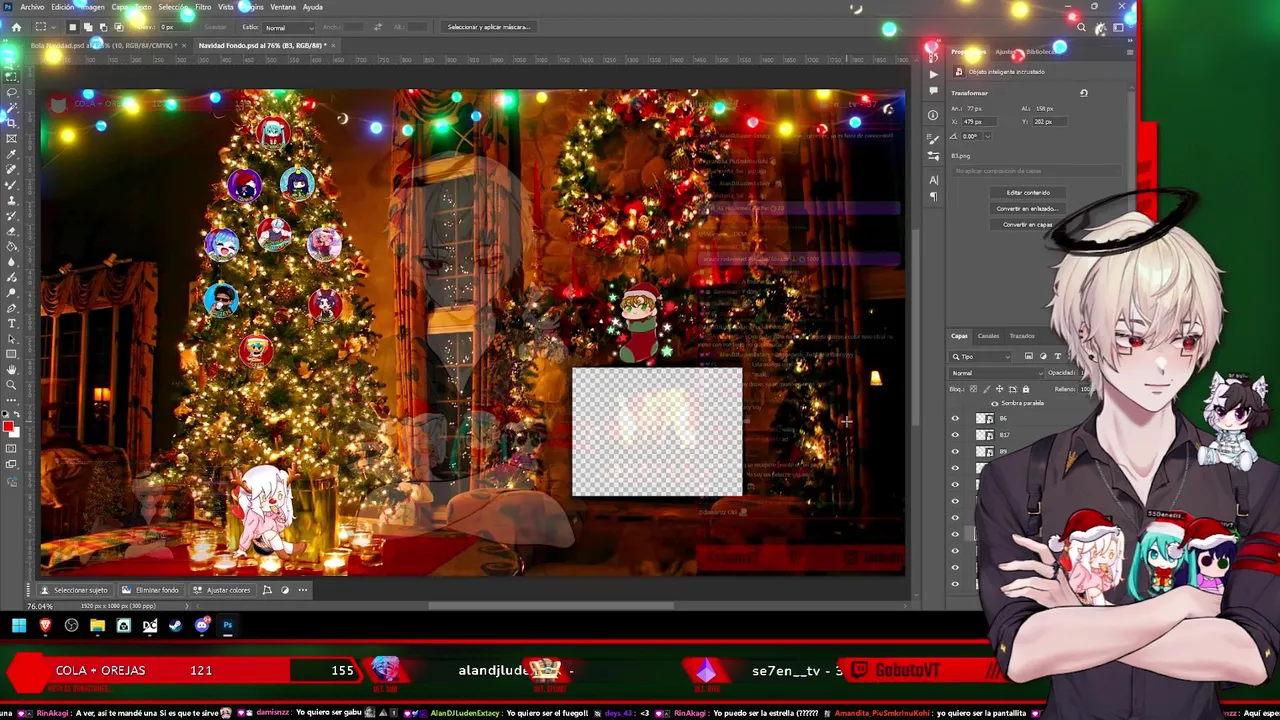Open the layer blend mode Normal dropdown
The width and height of the screenshot is (1280, 720).
pos(997,373)
